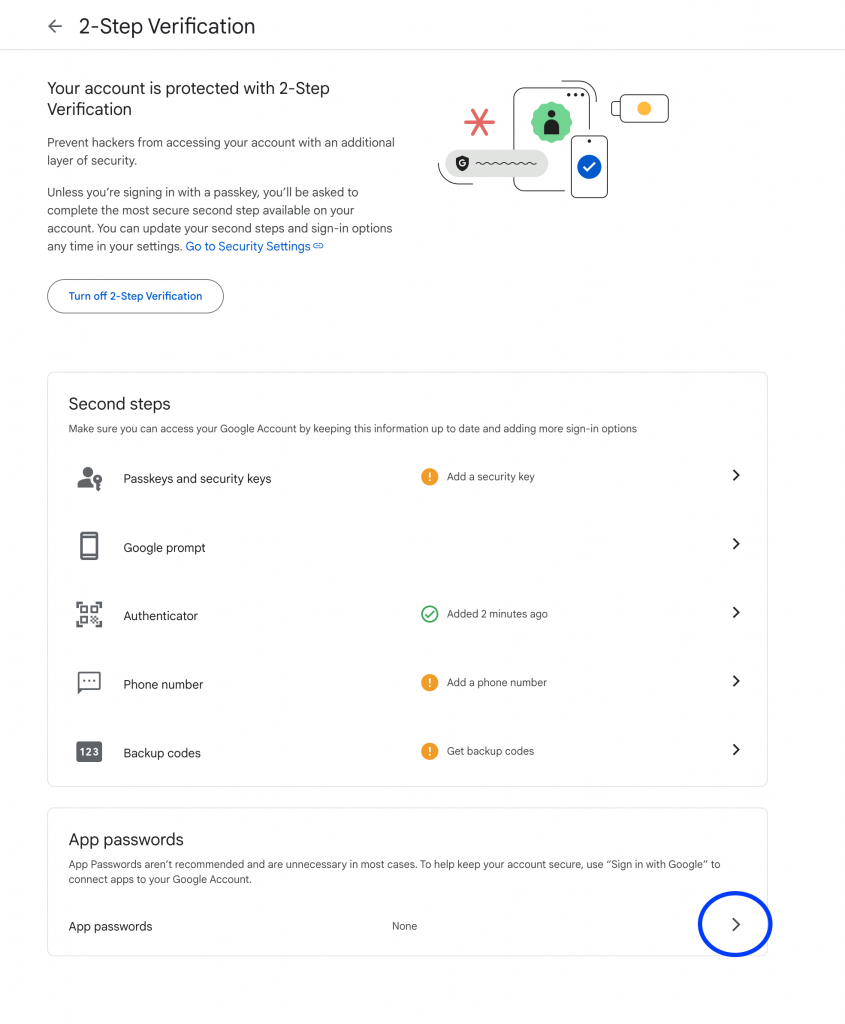This screenshot has width=845, height=1024.
Task: Go back using the arrow beside 2-Step Verification
Action: click(x=55, y=26)
